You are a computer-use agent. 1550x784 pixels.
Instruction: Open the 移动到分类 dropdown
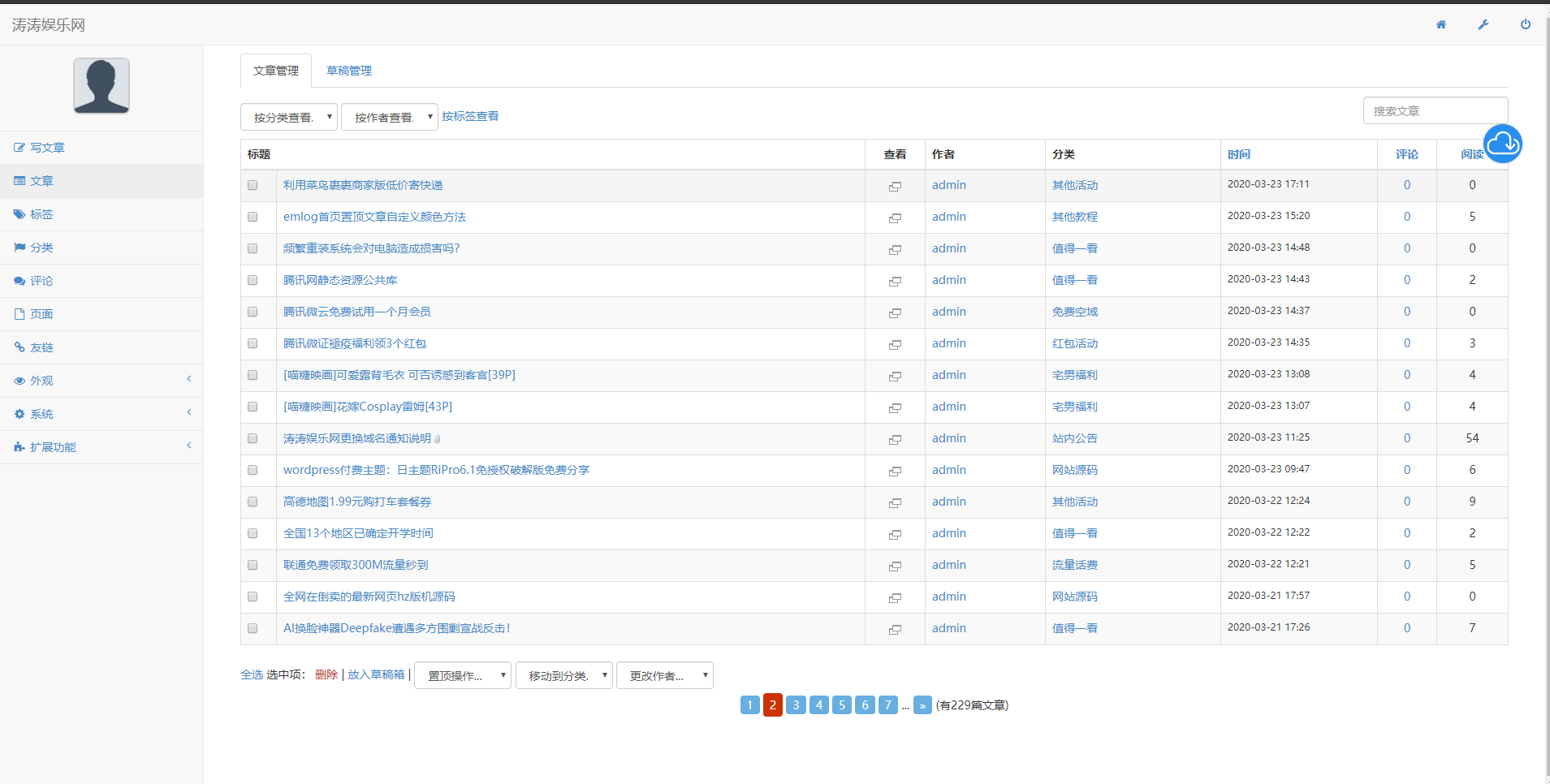click(x=563, y=675)
